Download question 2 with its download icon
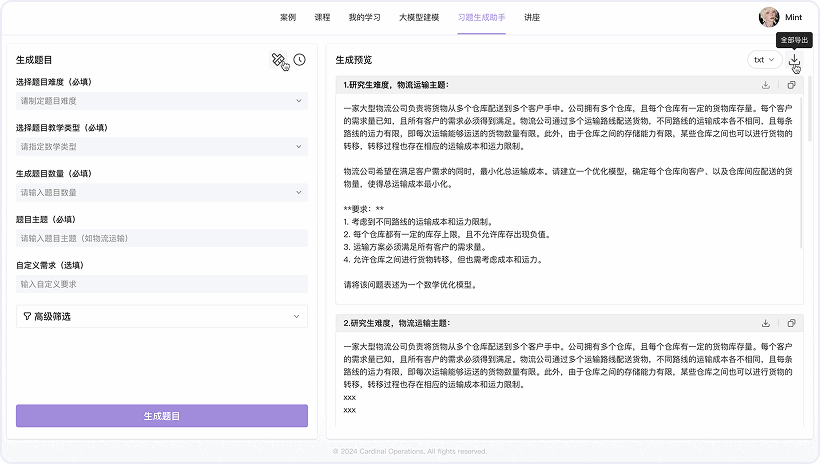Image resolution: width=820 pixels, height=464 pixels. [x=766, y=323]
